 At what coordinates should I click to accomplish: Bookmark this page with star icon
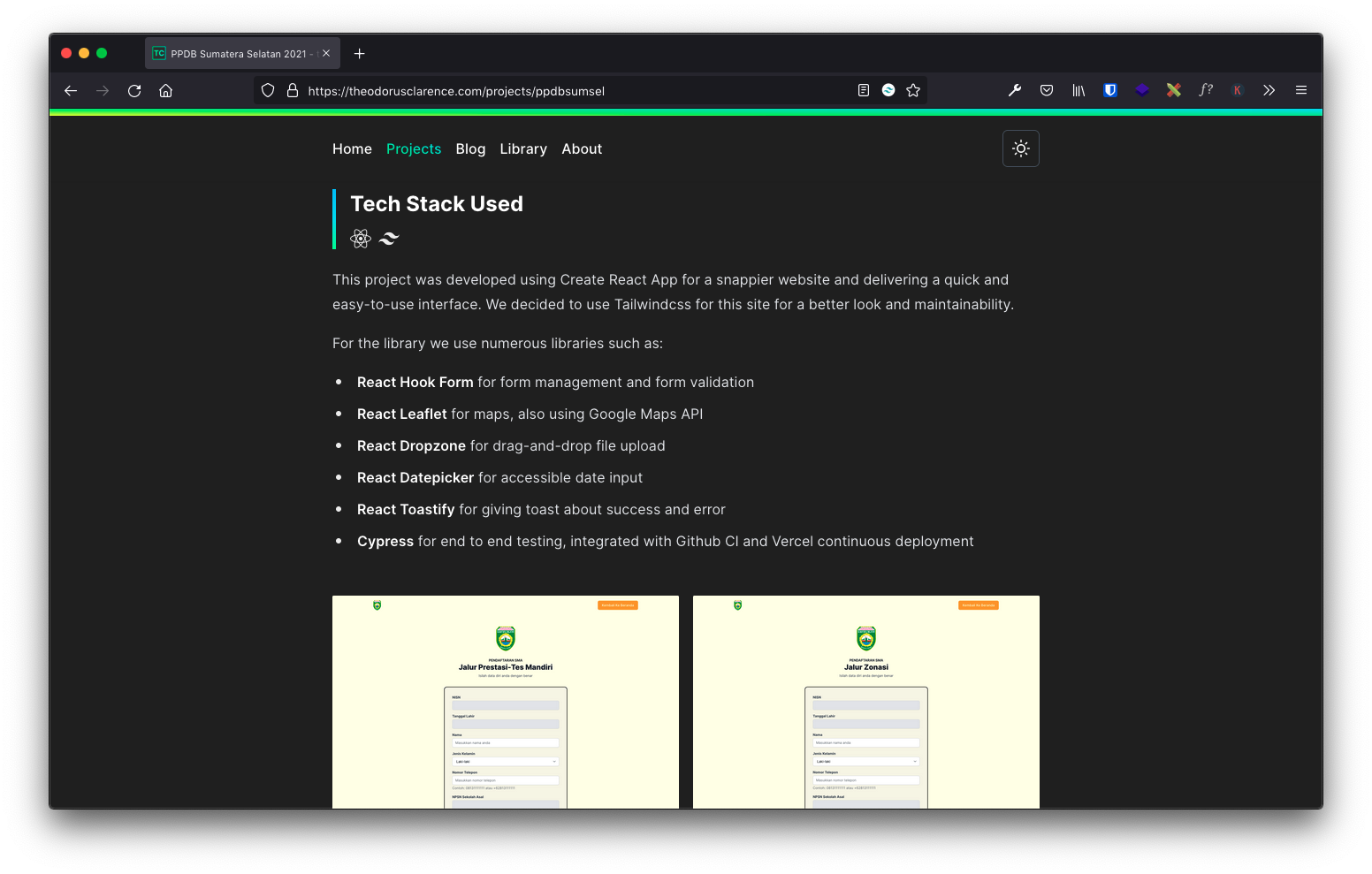pos(913,90)
